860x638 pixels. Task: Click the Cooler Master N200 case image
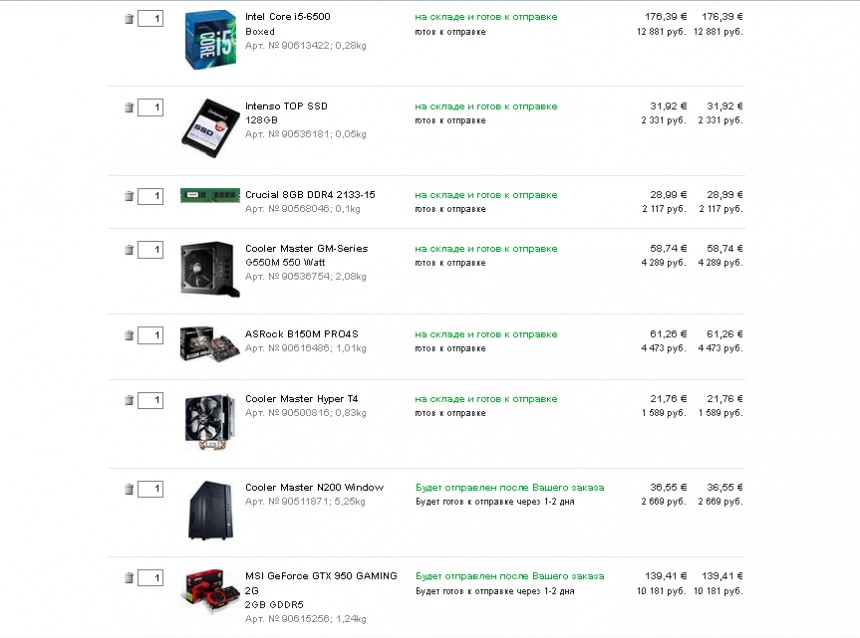point(210,510)
